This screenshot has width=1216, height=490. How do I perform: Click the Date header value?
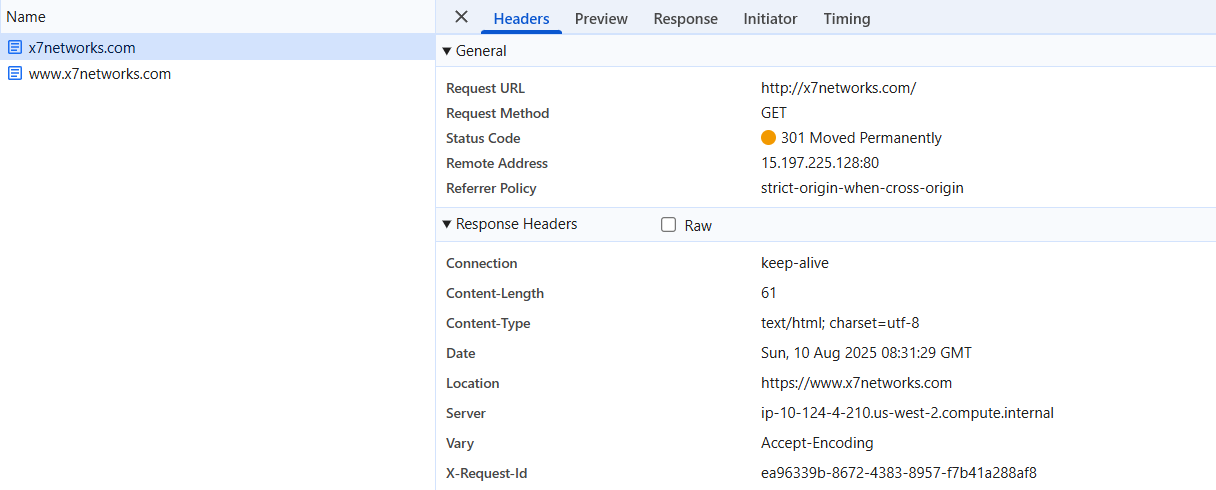point(866,353)
